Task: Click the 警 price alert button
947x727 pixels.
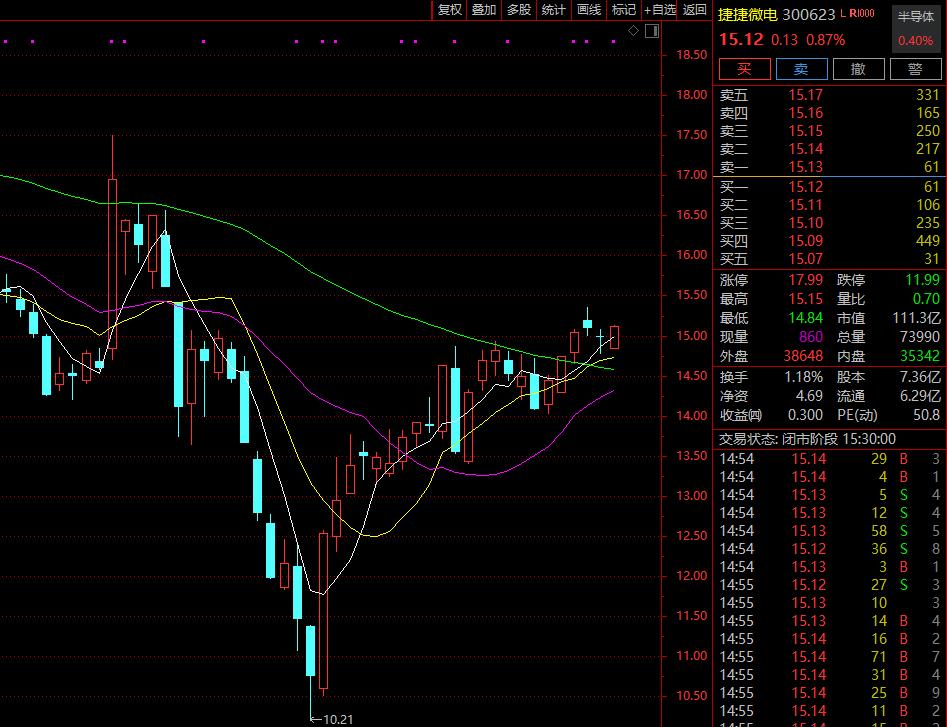Action: [x=915, y=69]
